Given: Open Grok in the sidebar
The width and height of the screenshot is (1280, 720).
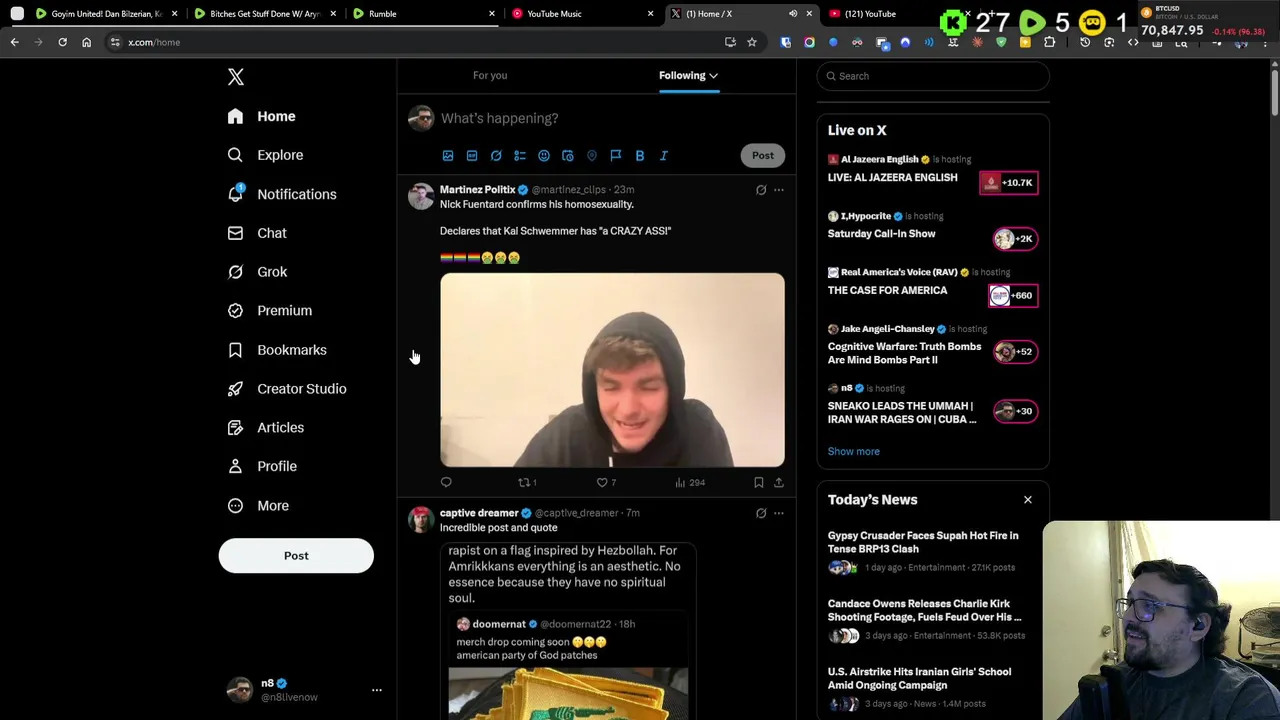Looking at the screenshot, I should tap(257, 272).
